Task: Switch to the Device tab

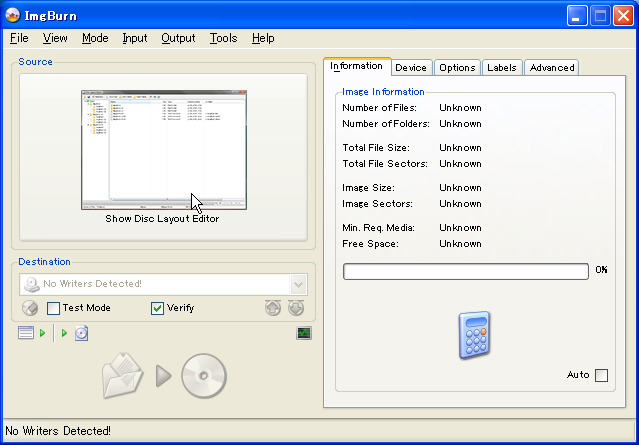Action: tap(411, 68)
